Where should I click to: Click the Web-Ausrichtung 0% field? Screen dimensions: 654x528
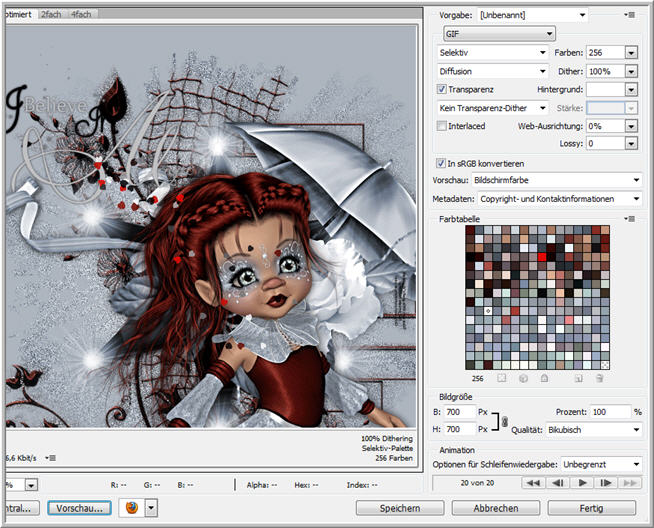605,126
